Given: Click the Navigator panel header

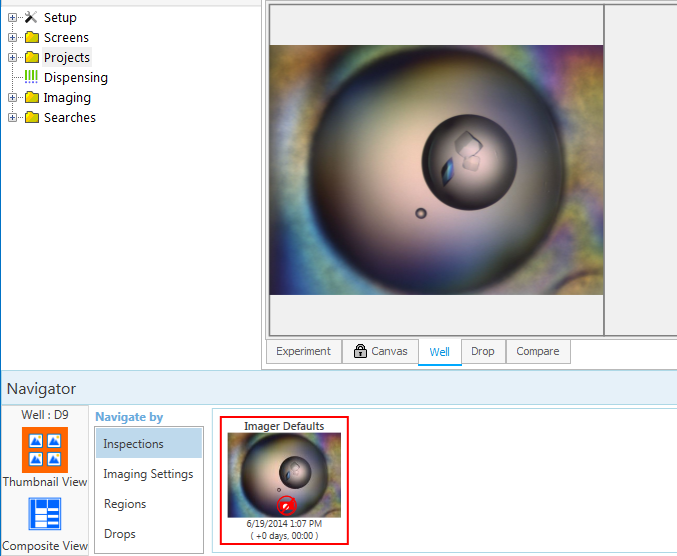Looking at the screenshot, I should (339, 388).
